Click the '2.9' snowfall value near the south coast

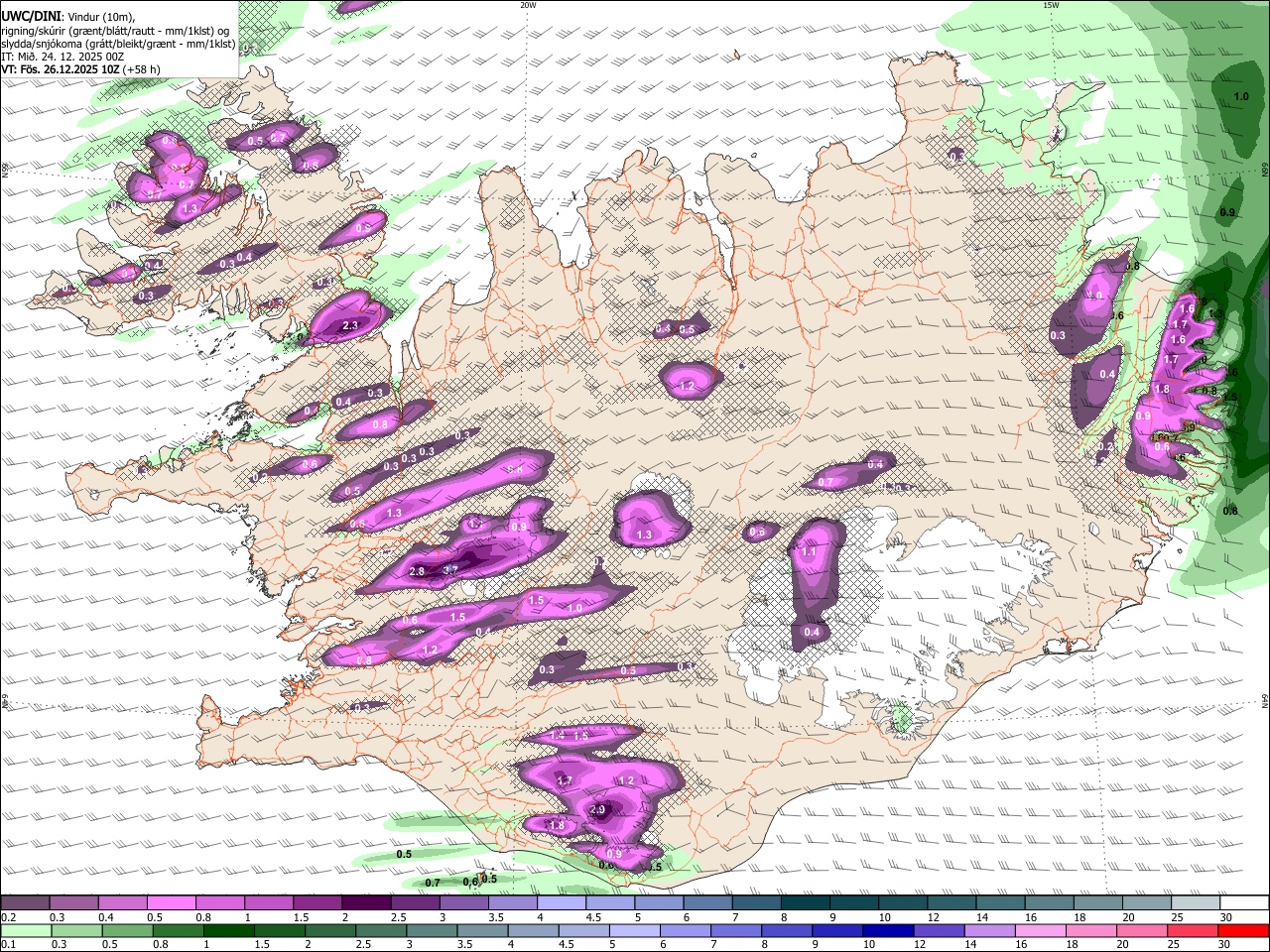coord(597,809)
